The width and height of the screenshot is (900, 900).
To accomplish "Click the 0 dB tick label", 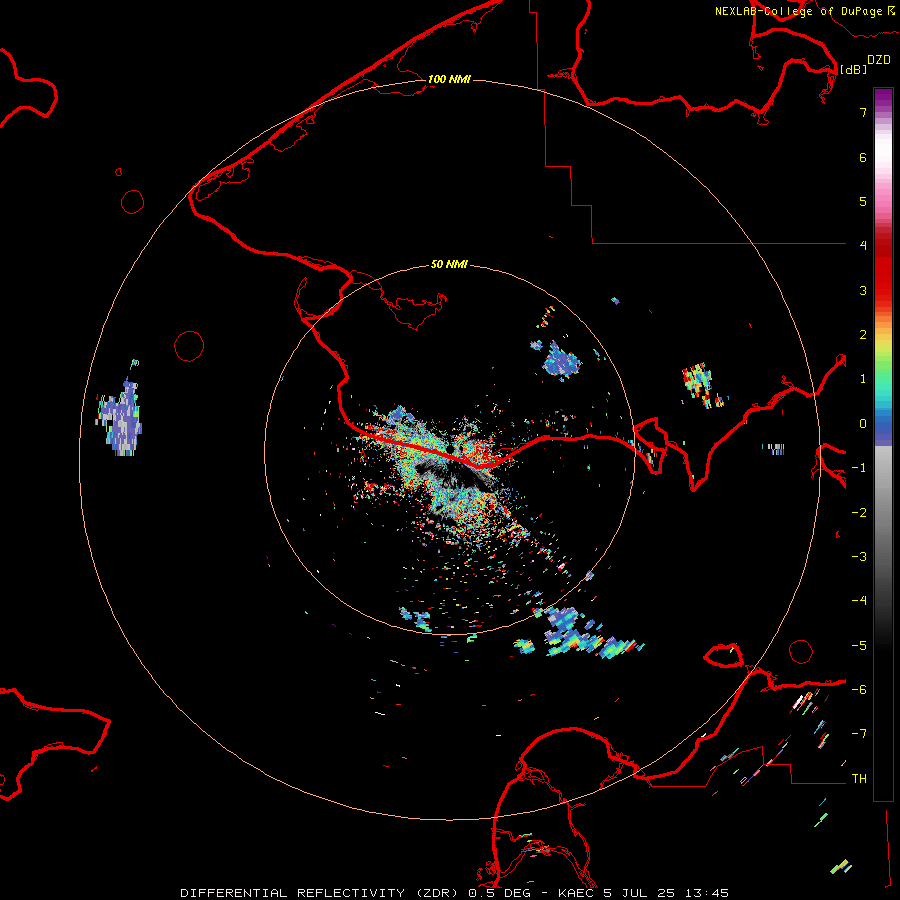I will (x=863, y=424).
